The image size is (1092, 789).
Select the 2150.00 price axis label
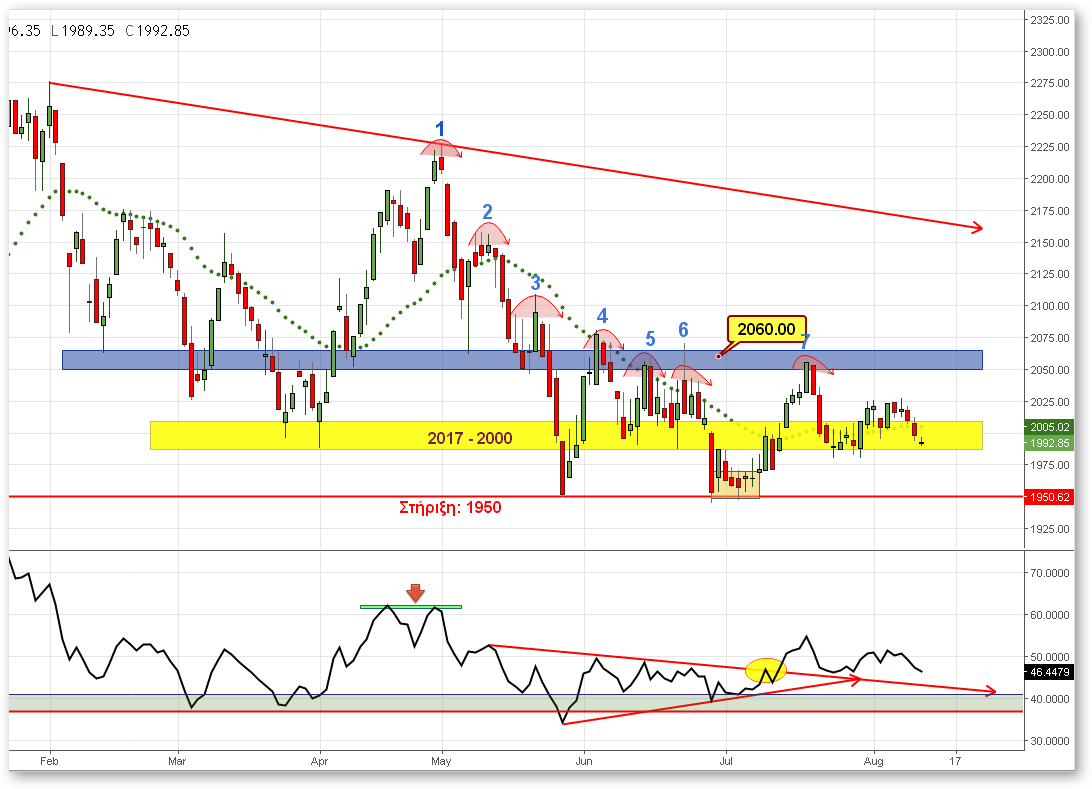(x=1050, y=243)
